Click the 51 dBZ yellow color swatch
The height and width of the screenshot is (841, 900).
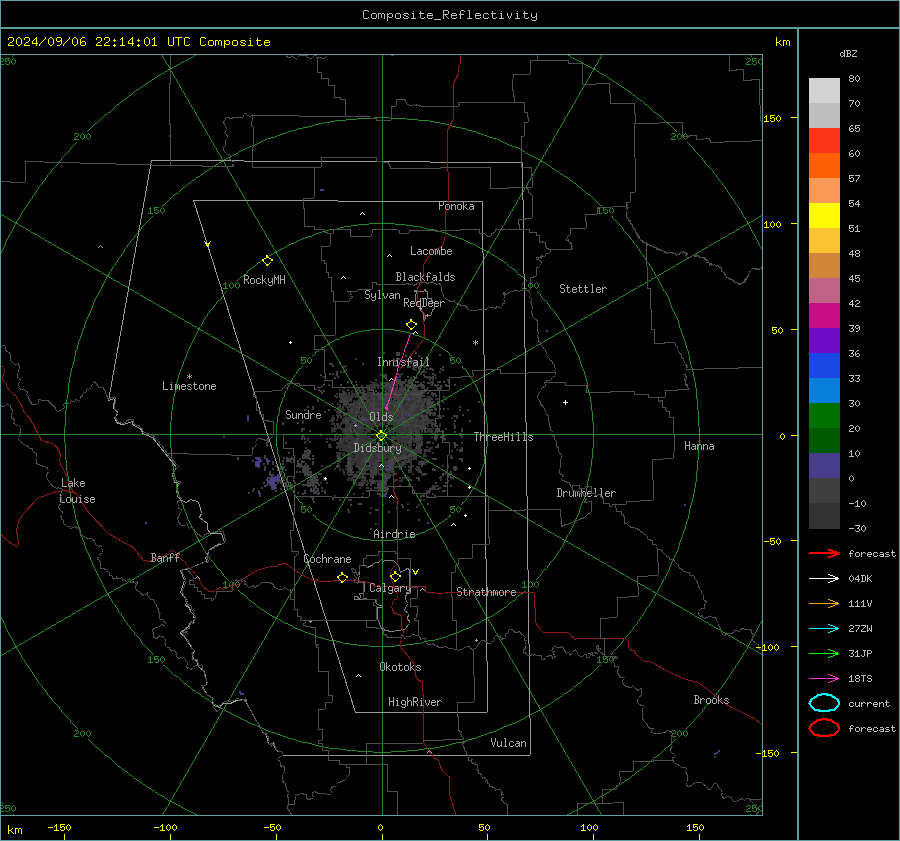(x=824, y=216)
